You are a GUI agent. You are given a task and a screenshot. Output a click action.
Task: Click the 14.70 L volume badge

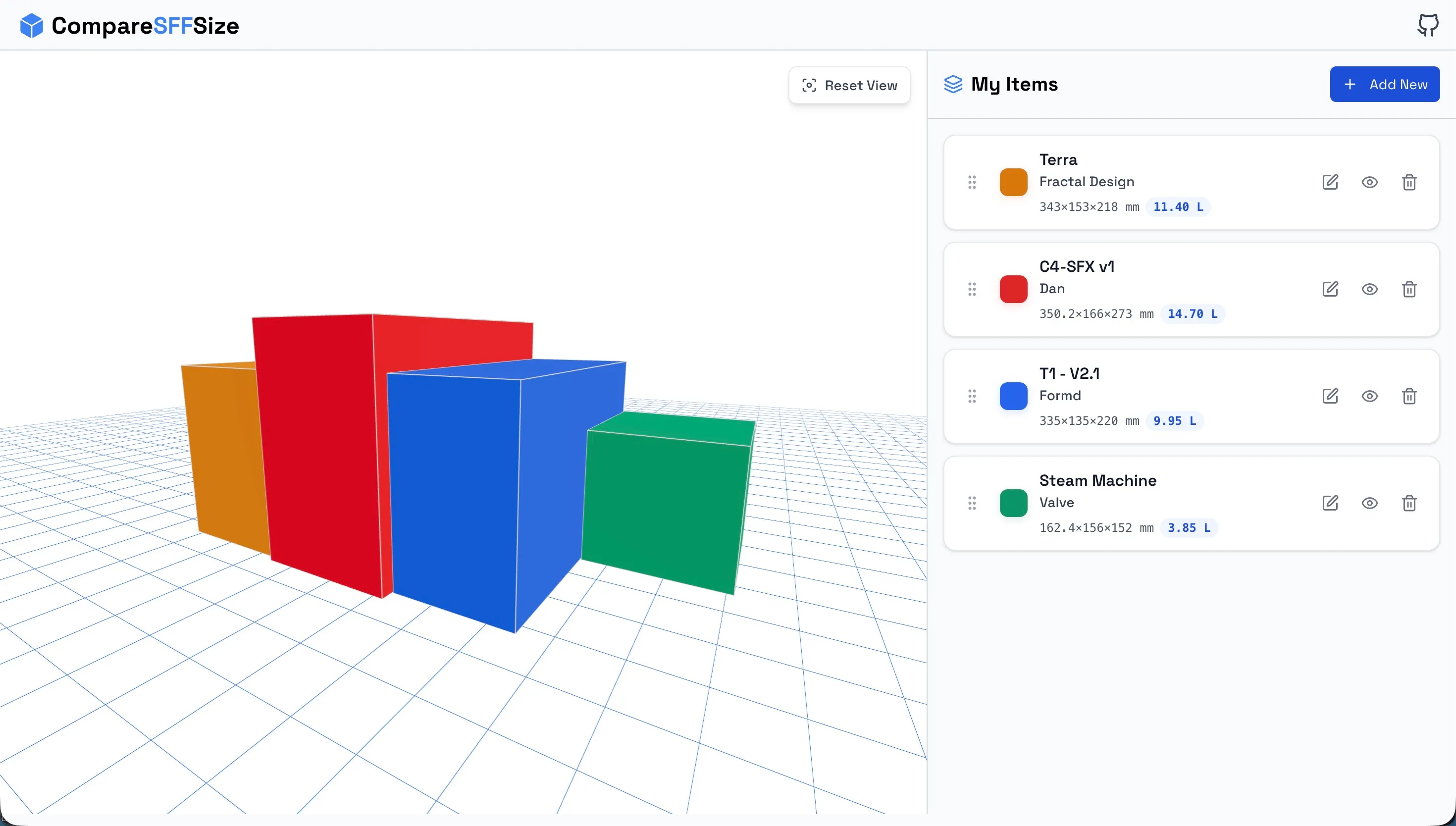(x=1192, y=314)
